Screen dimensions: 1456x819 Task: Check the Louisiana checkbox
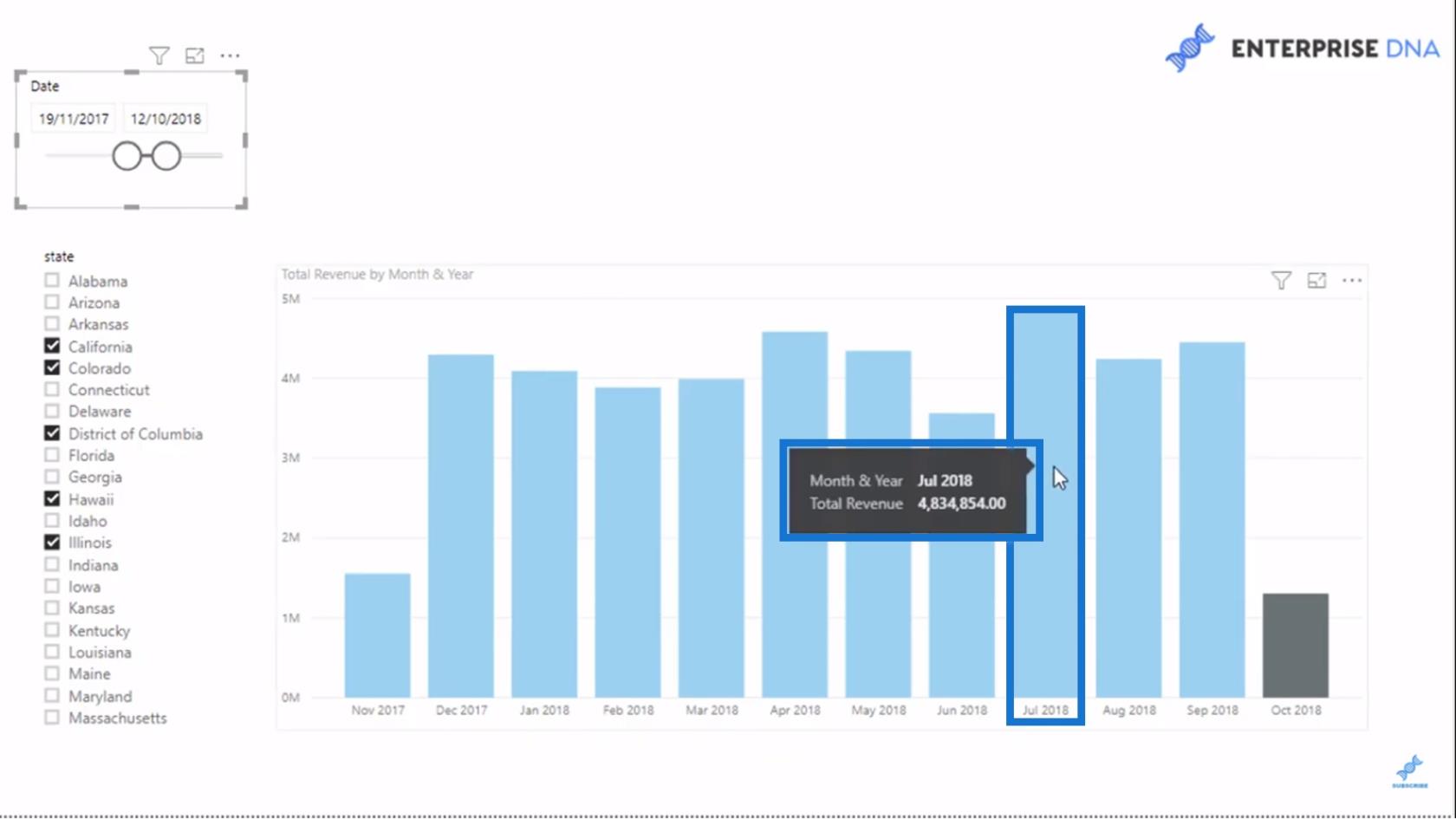[52, 652]
